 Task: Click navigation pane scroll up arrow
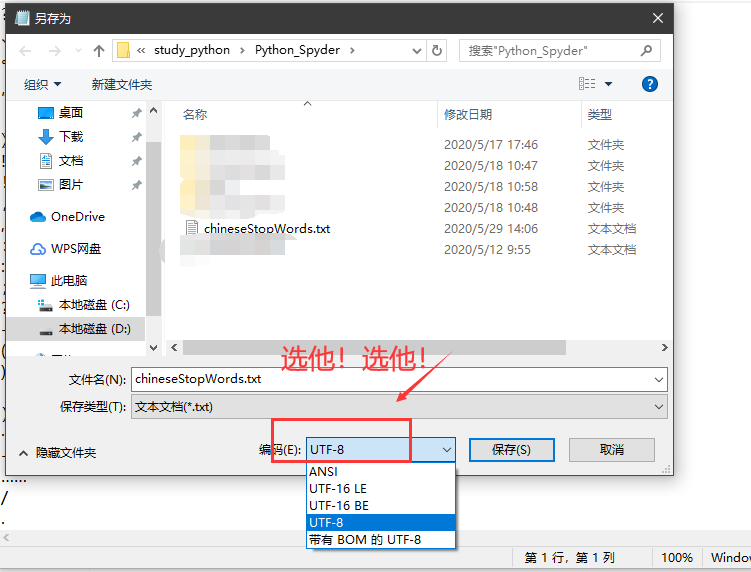(154, 111)
